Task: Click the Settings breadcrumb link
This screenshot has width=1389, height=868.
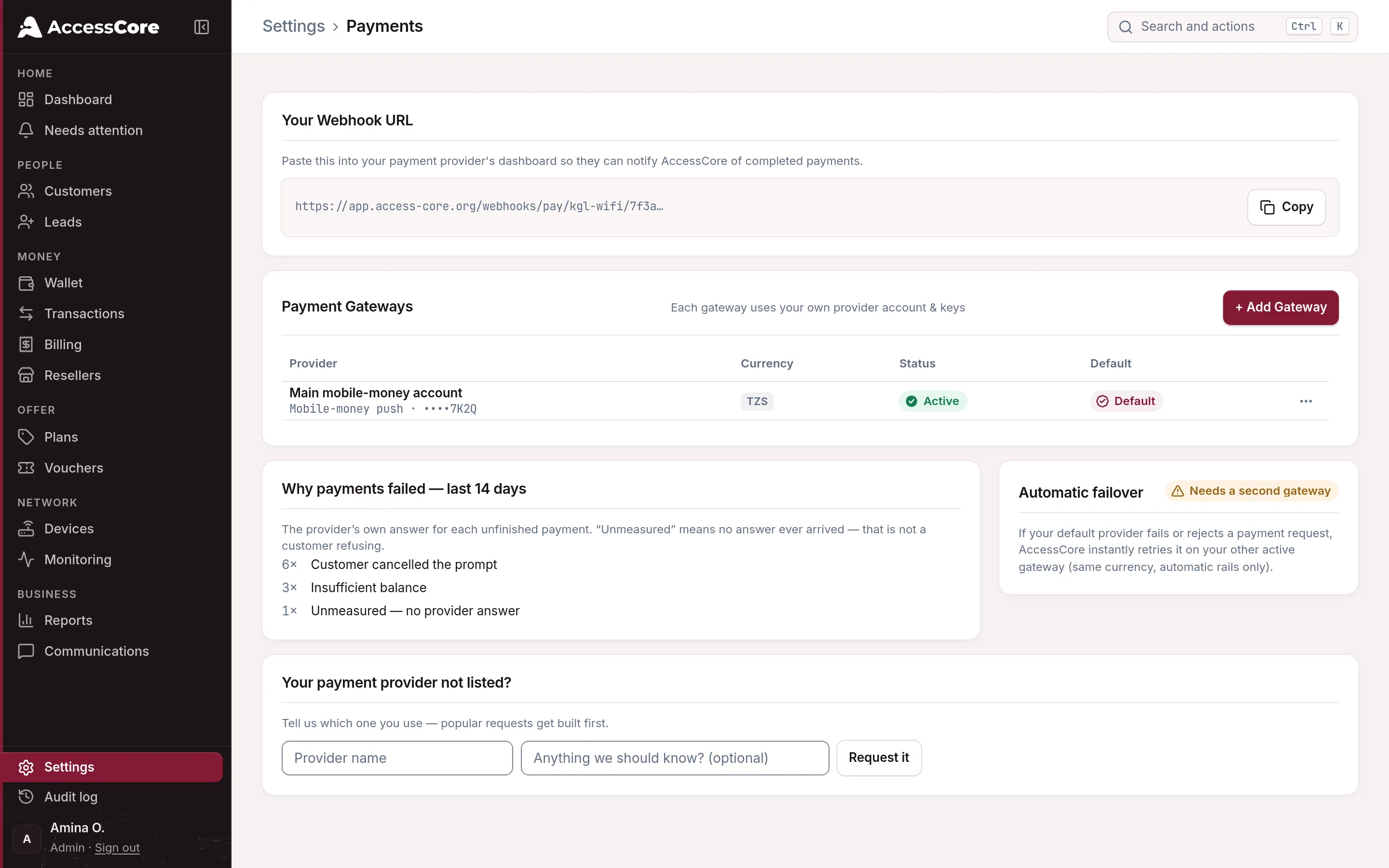Action: pos(293,27)
